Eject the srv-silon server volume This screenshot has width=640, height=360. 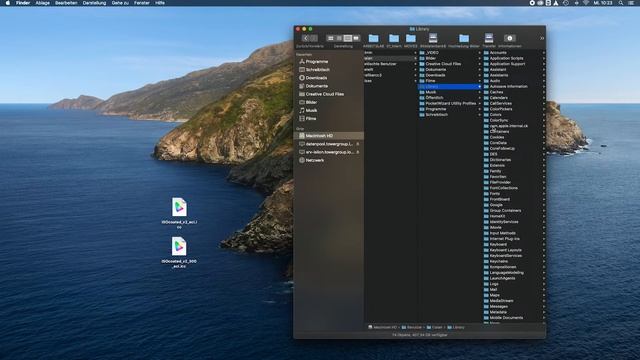(x=358, y=152)
